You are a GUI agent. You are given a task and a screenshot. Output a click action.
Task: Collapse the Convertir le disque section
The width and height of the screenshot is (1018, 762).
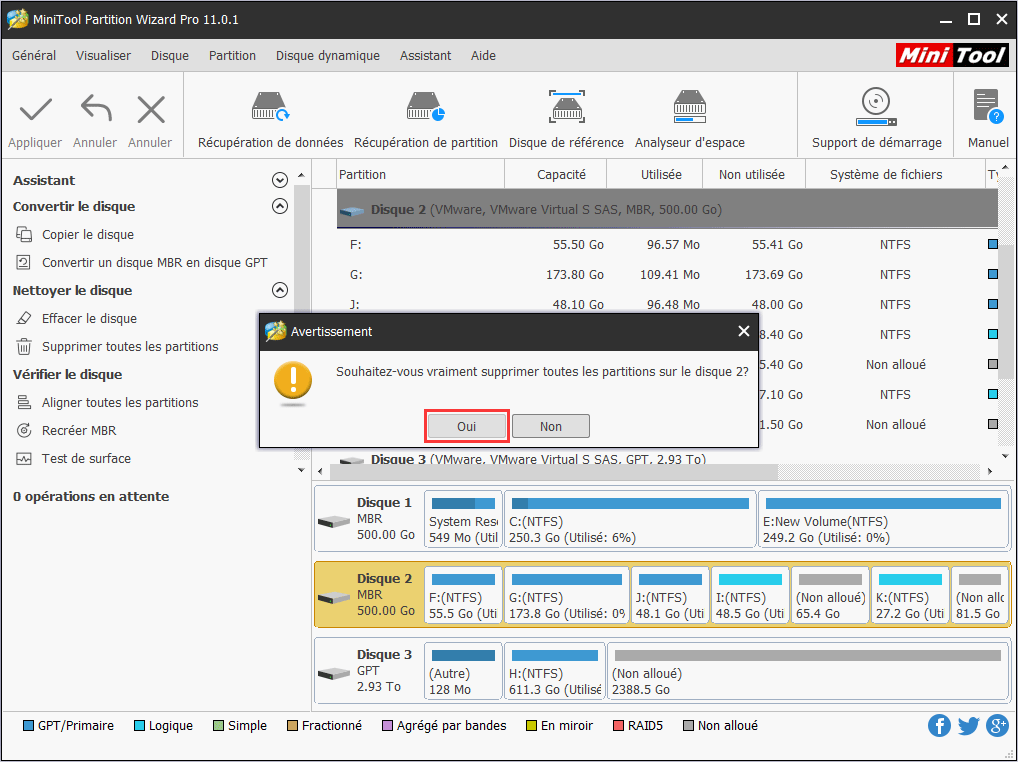tap(280, 206)
